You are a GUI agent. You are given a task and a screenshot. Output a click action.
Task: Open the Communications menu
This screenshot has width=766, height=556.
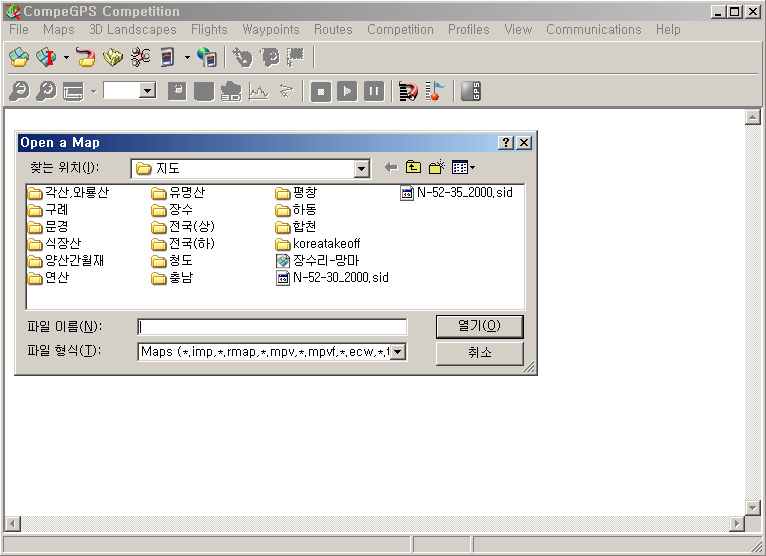pyautogui.click(x=594, y=29)
